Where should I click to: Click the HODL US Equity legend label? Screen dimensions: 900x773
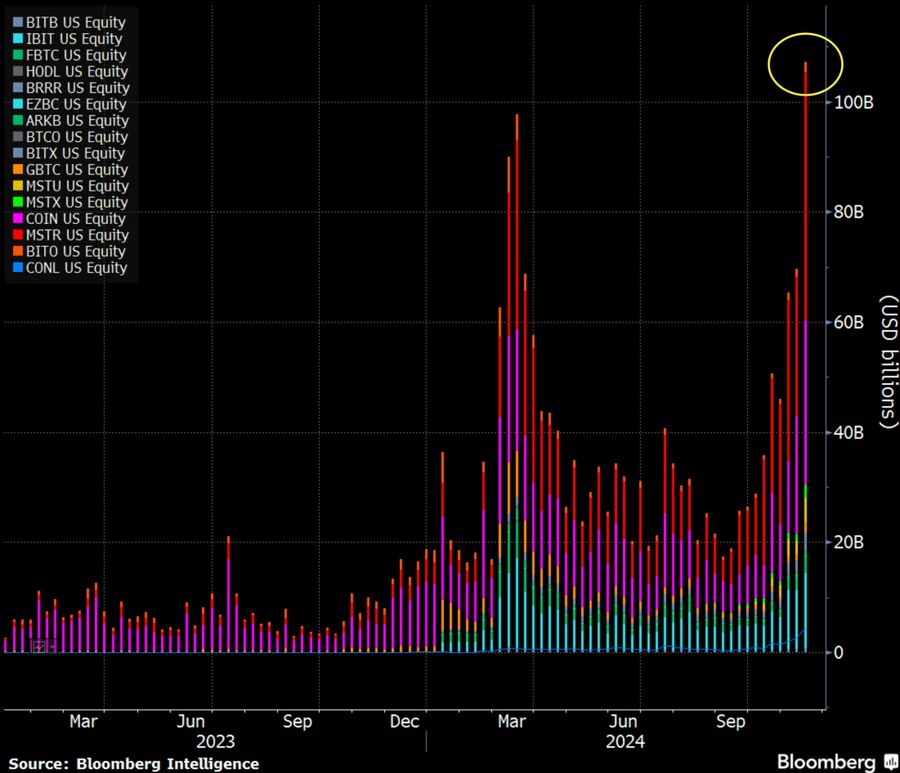tap(76, 72)
